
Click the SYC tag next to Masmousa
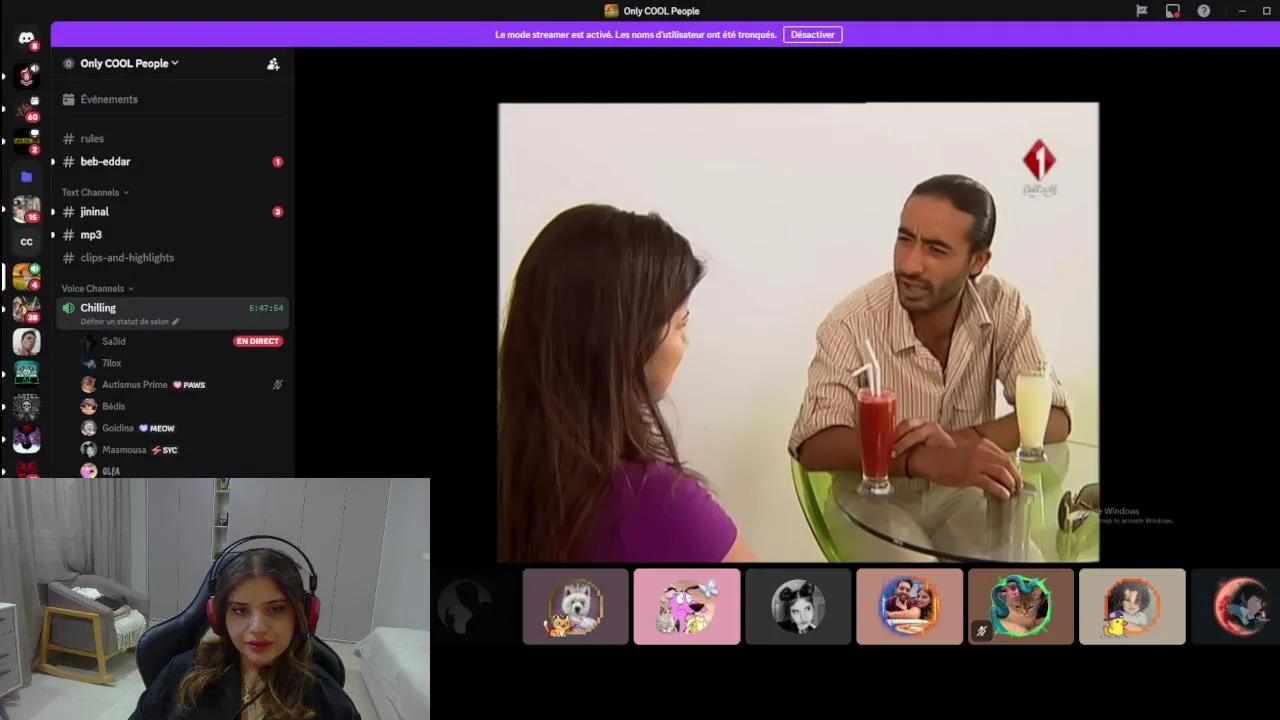coord(164,450)
